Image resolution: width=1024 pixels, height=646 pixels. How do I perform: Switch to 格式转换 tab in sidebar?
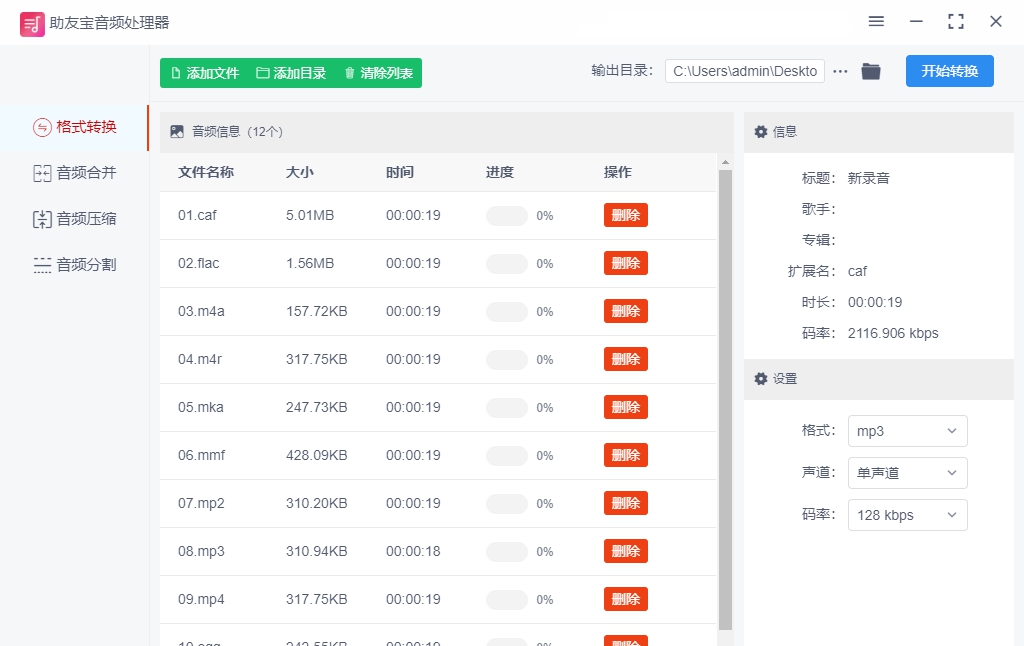75,127
